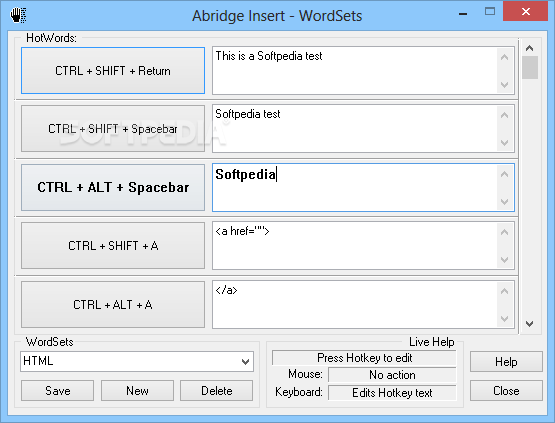Open the Help button
This screenshot has width=555, height=423.
(506, 361)
